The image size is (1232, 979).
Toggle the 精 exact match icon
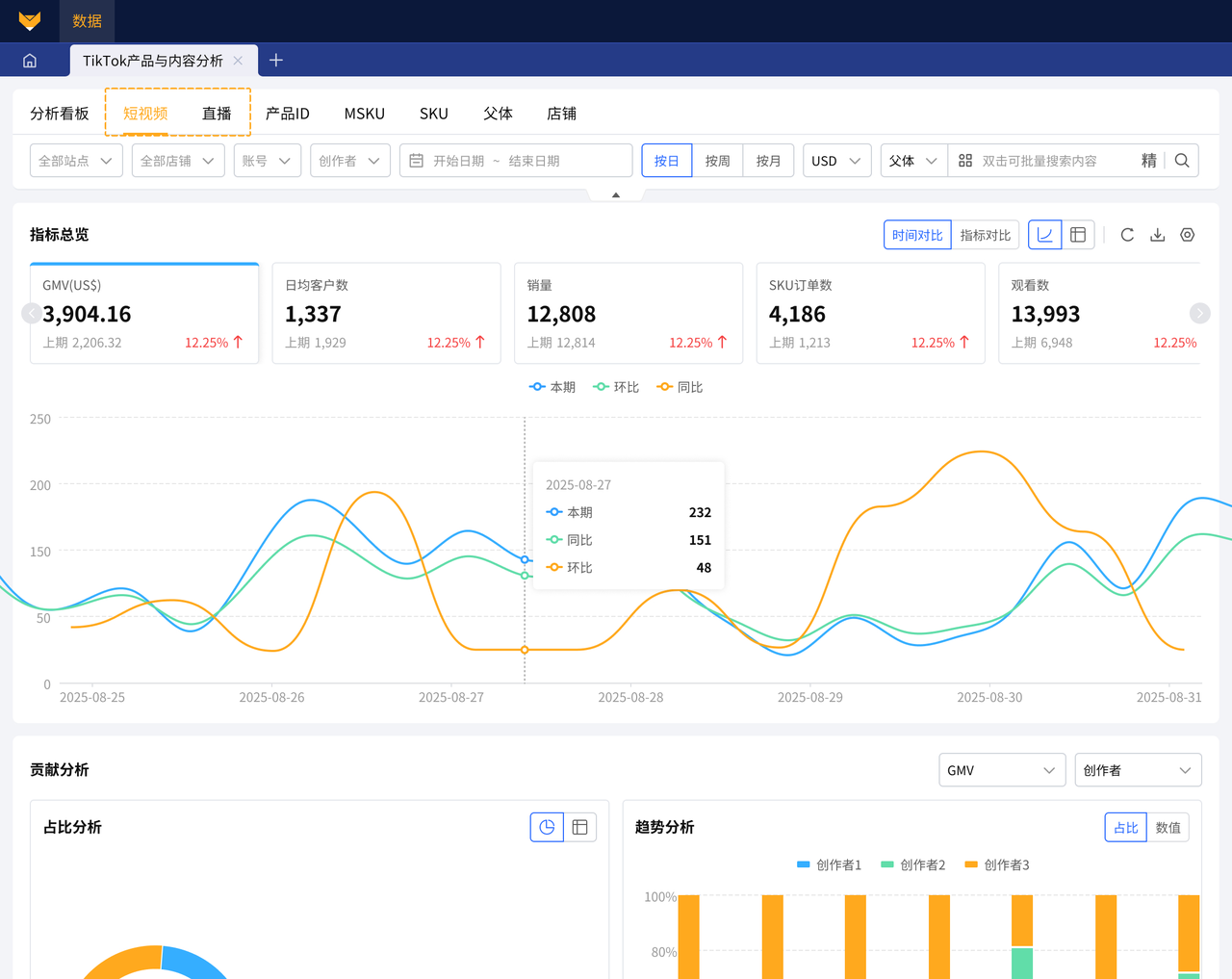point(1149,161)
